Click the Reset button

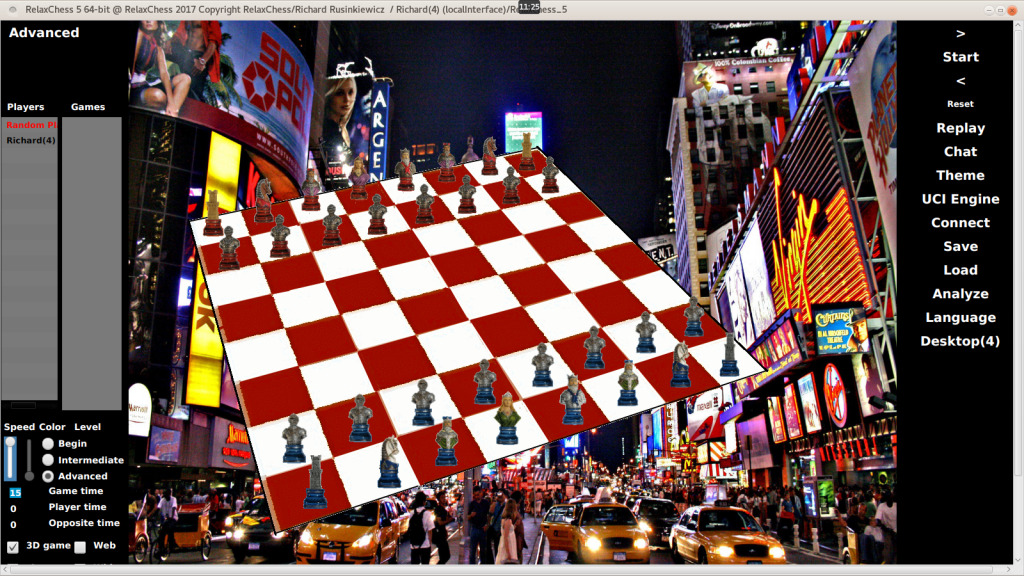[x=960, y=104]
